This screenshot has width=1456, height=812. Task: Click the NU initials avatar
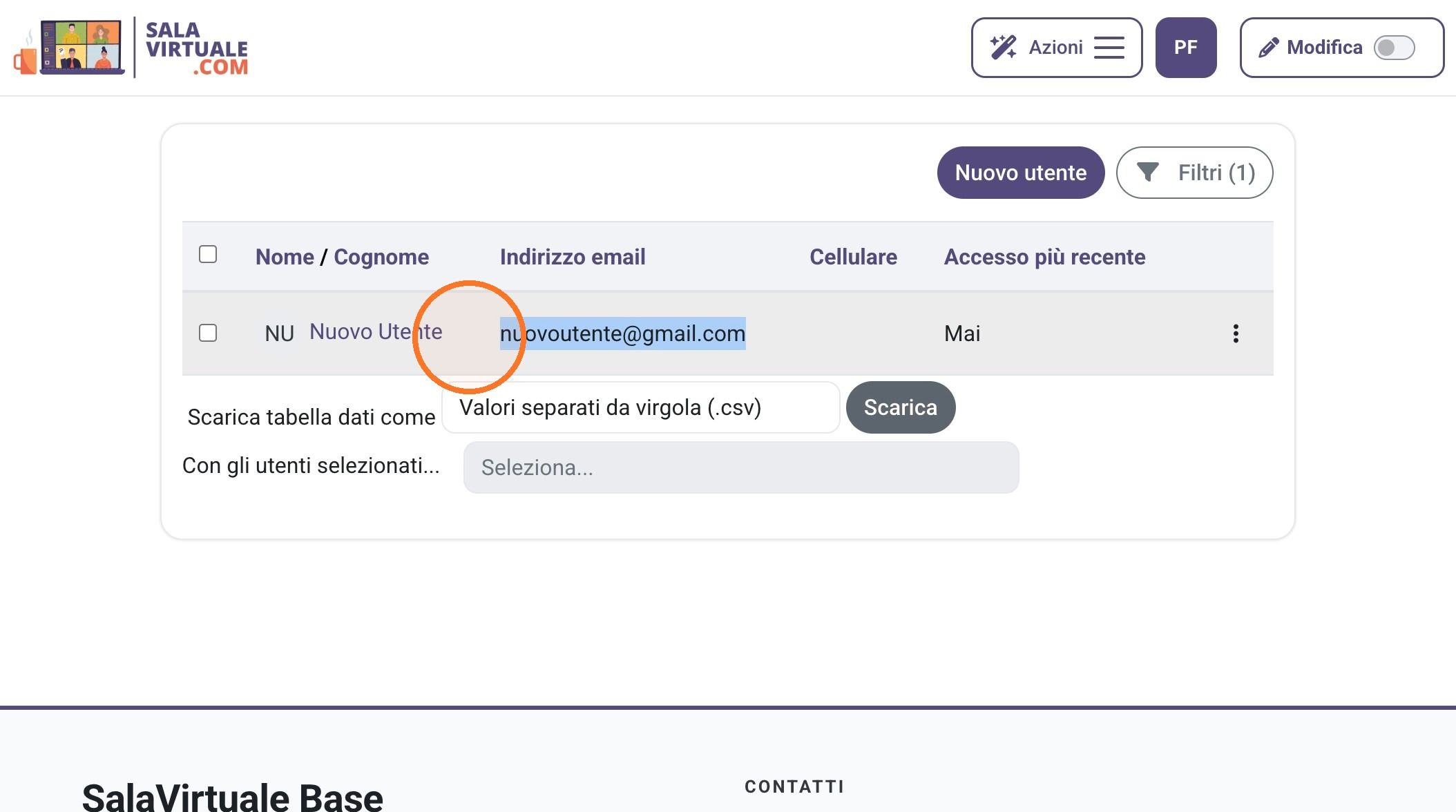click(x=279, y=333)
